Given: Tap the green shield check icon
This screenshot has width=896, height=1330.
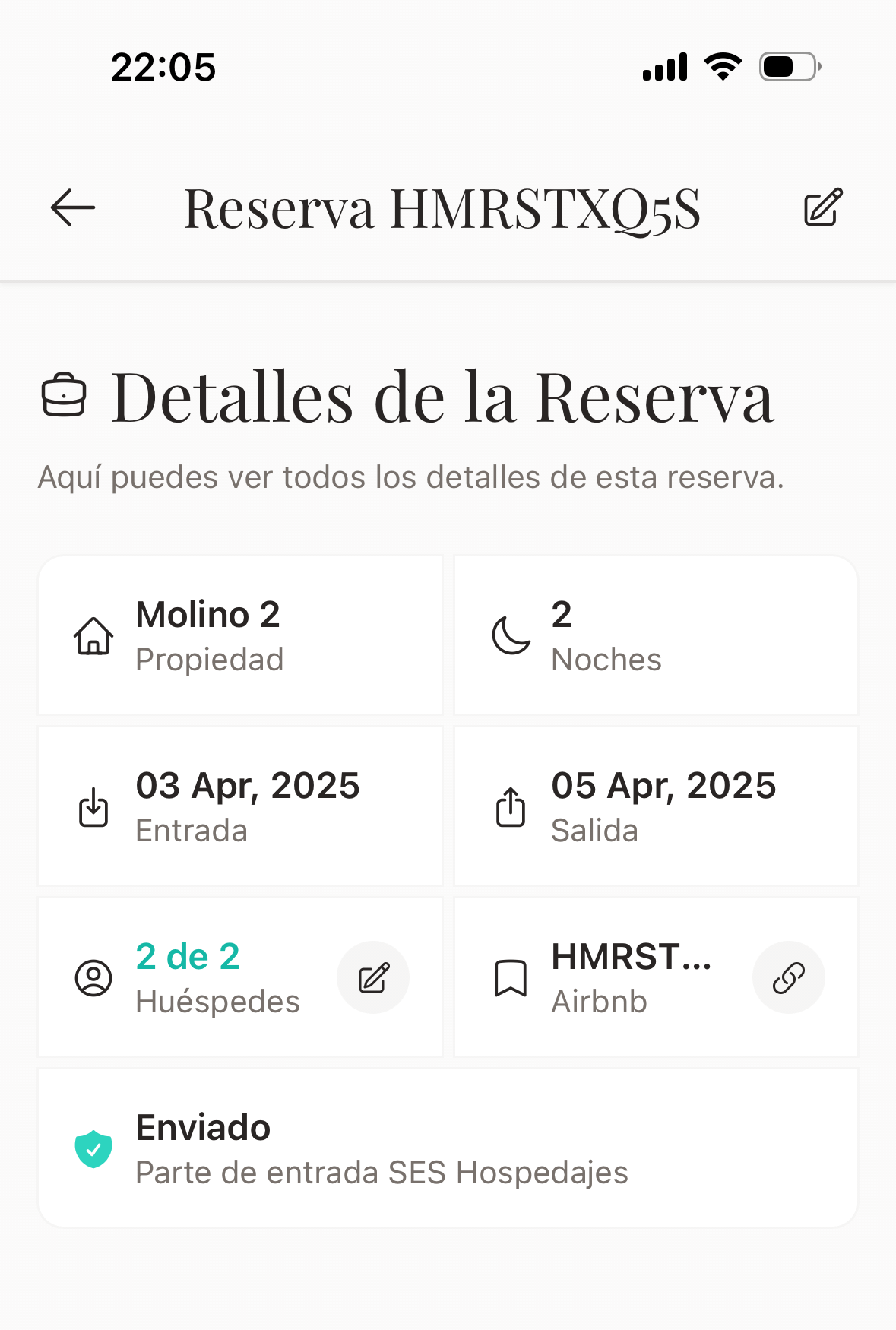Looking at the screenshot, I should tap(93, 1148).
